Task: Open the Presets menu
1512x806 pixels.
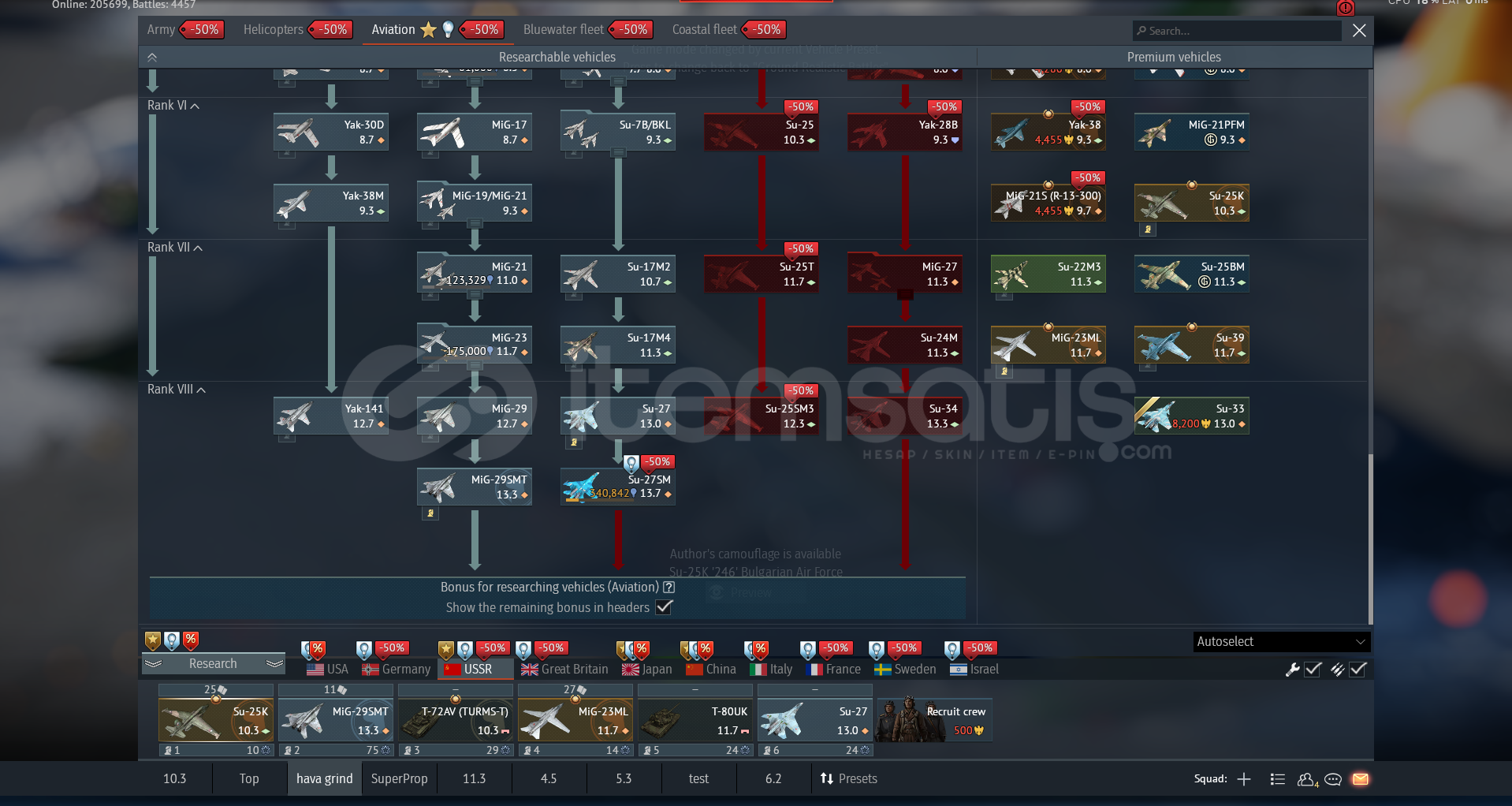Action: pyautogui.click(x=849, y=778)
